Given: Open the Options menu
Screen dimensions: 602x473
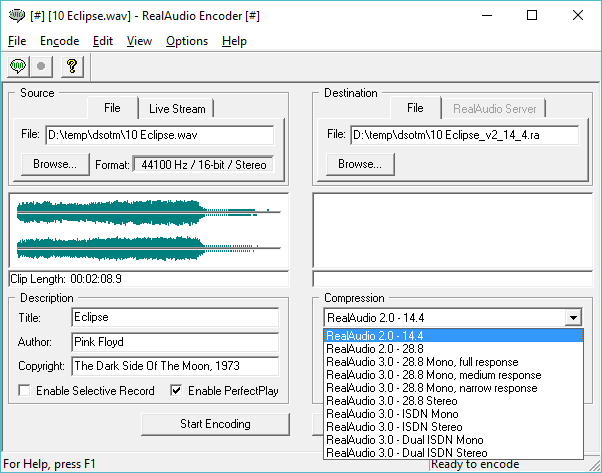Looking at the screenshot, I should [187, 41].
